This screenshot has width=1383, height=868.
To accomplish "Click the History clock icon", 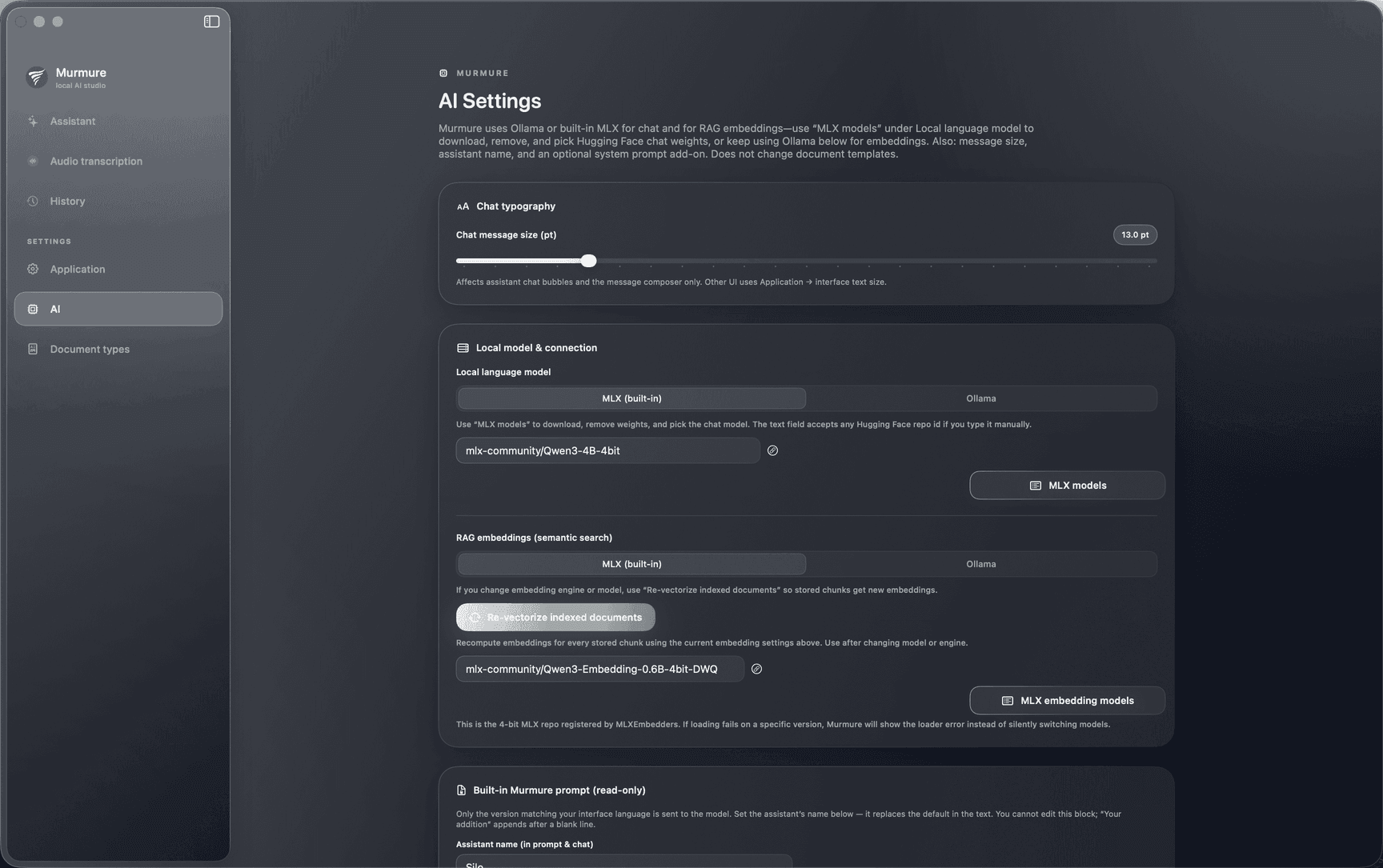I will 33,202.
